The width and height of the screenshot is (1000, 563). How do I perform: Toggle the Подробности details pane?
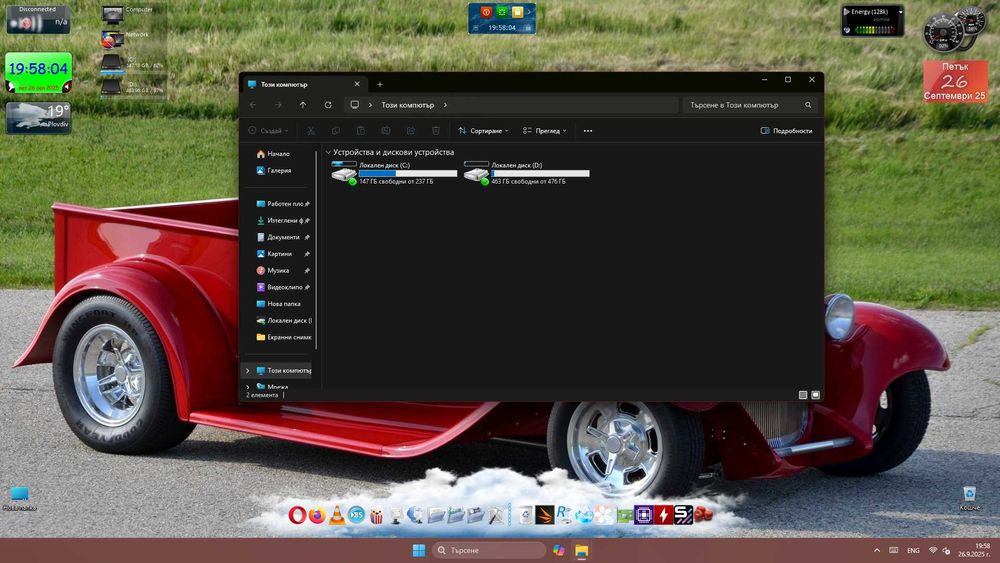[786, 131]
